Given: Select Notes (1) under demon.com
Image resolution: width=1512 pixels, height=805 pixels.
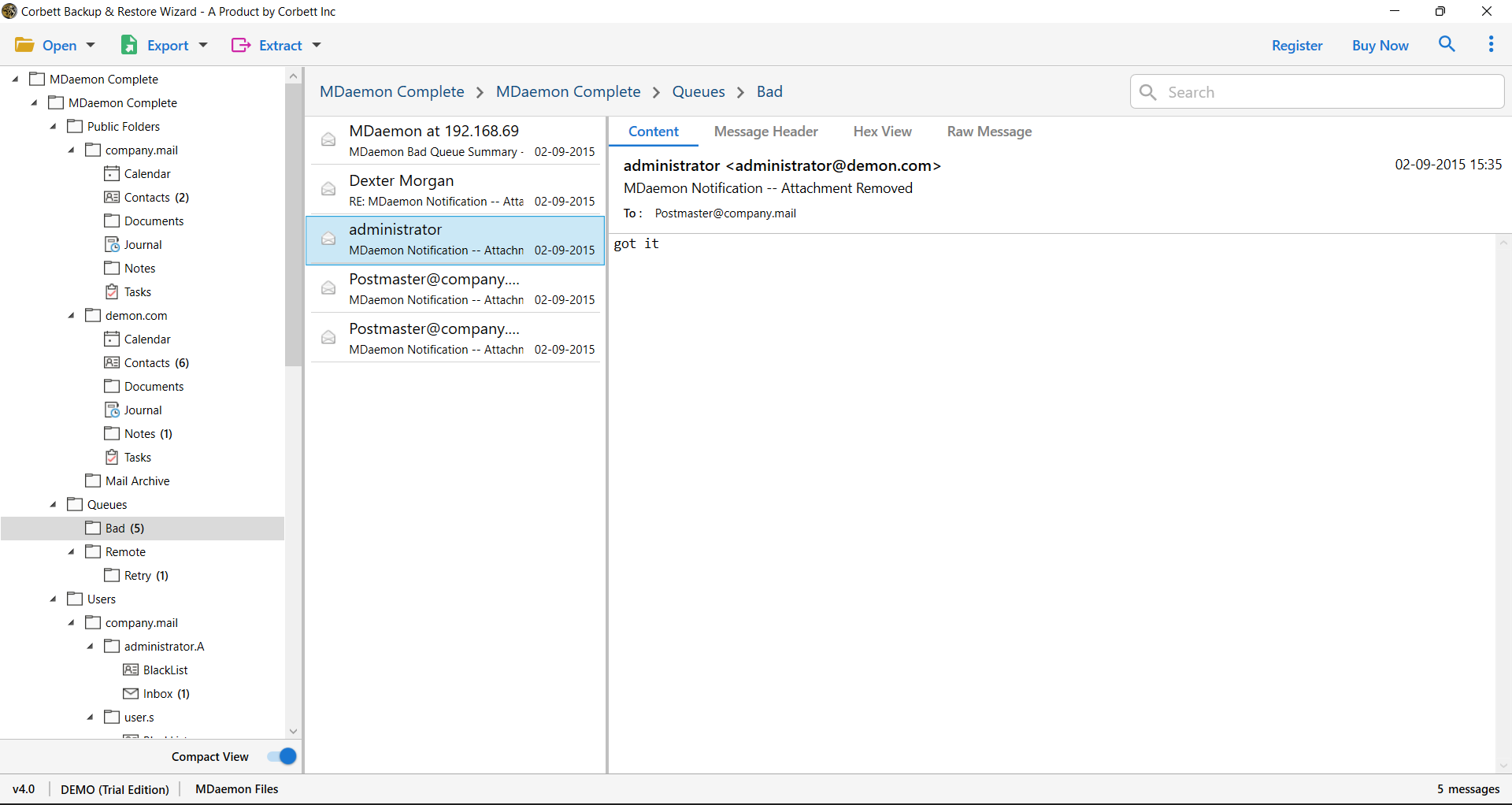Looking at the screenshot, I should point(148,433).
